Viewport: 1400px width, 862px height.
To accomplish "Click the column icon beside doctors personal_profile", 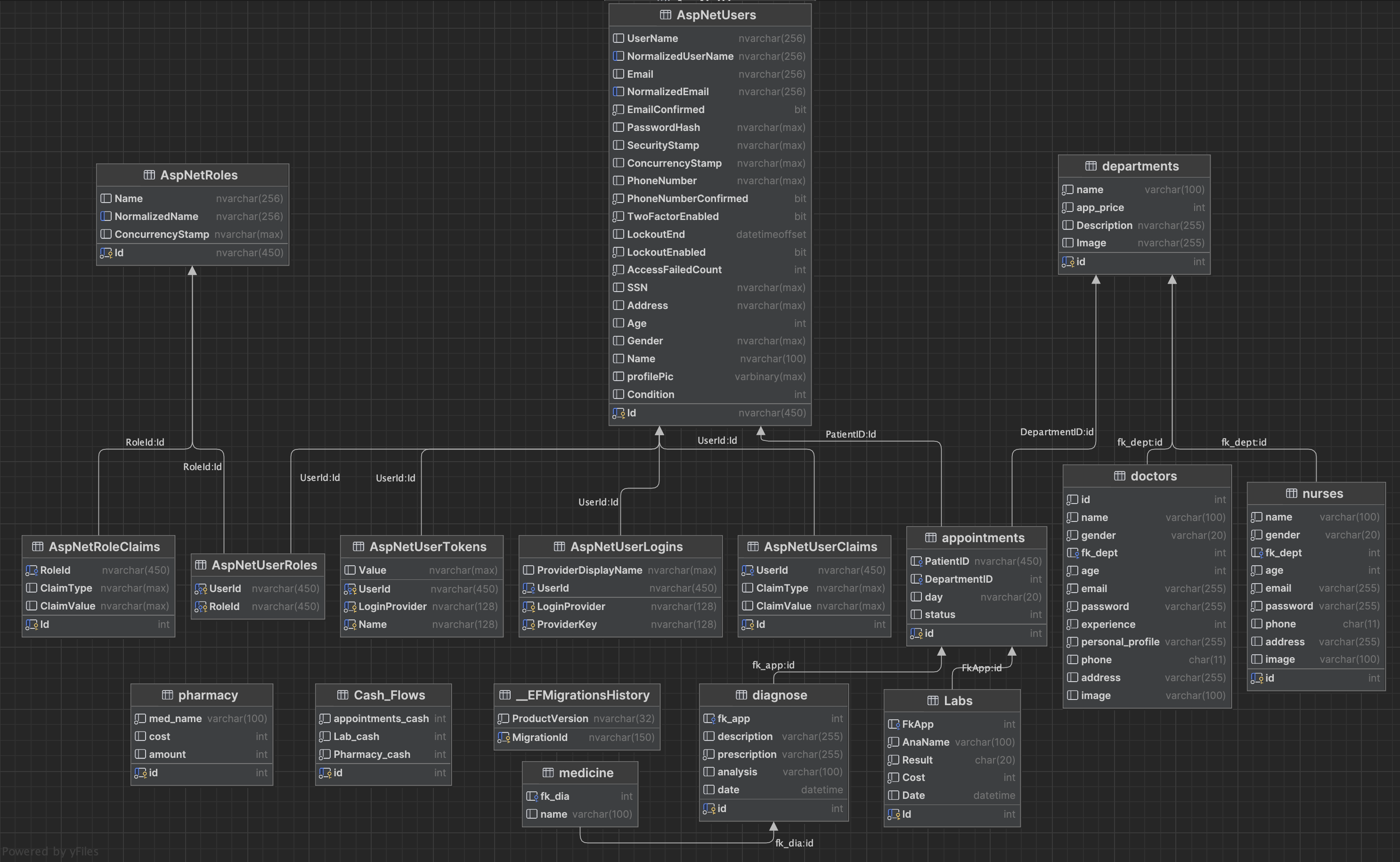I will (1072, 642).
